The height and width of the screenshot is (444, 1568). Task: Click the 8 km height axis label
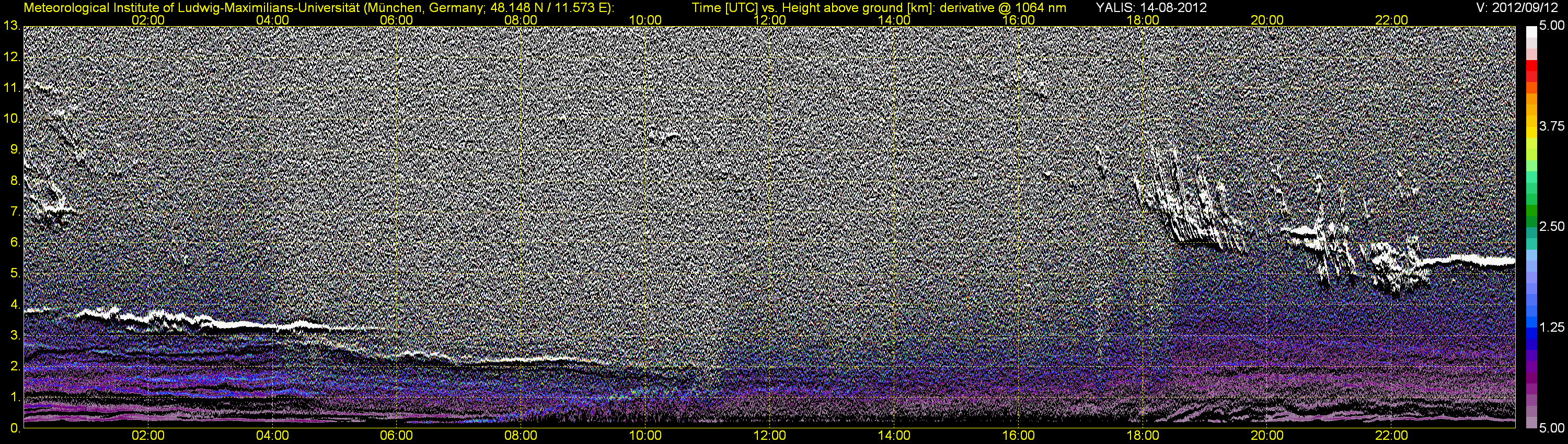coord(15,181)
